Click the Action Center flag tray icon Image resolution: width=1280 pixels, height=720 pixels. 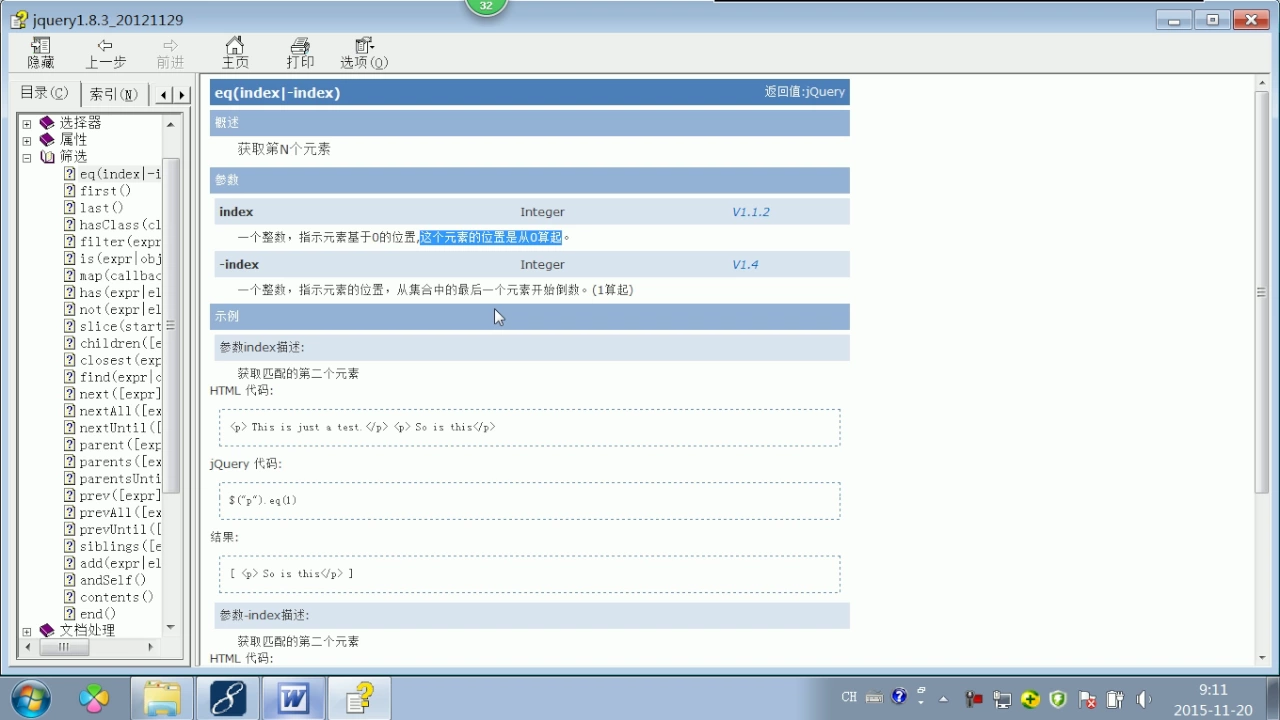(1087, 699)
